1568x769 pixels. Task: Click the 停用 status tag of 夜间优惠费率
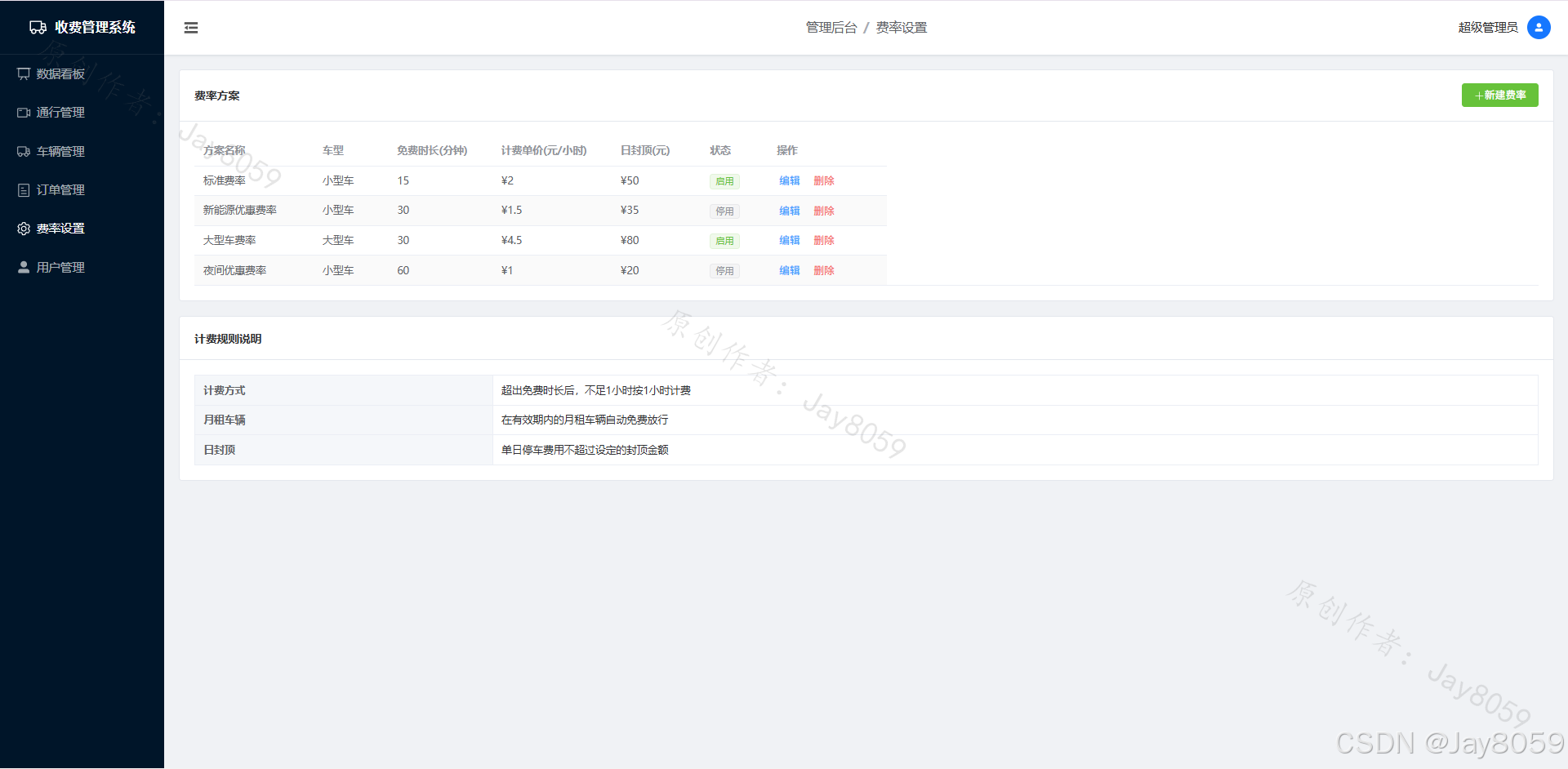724,271
